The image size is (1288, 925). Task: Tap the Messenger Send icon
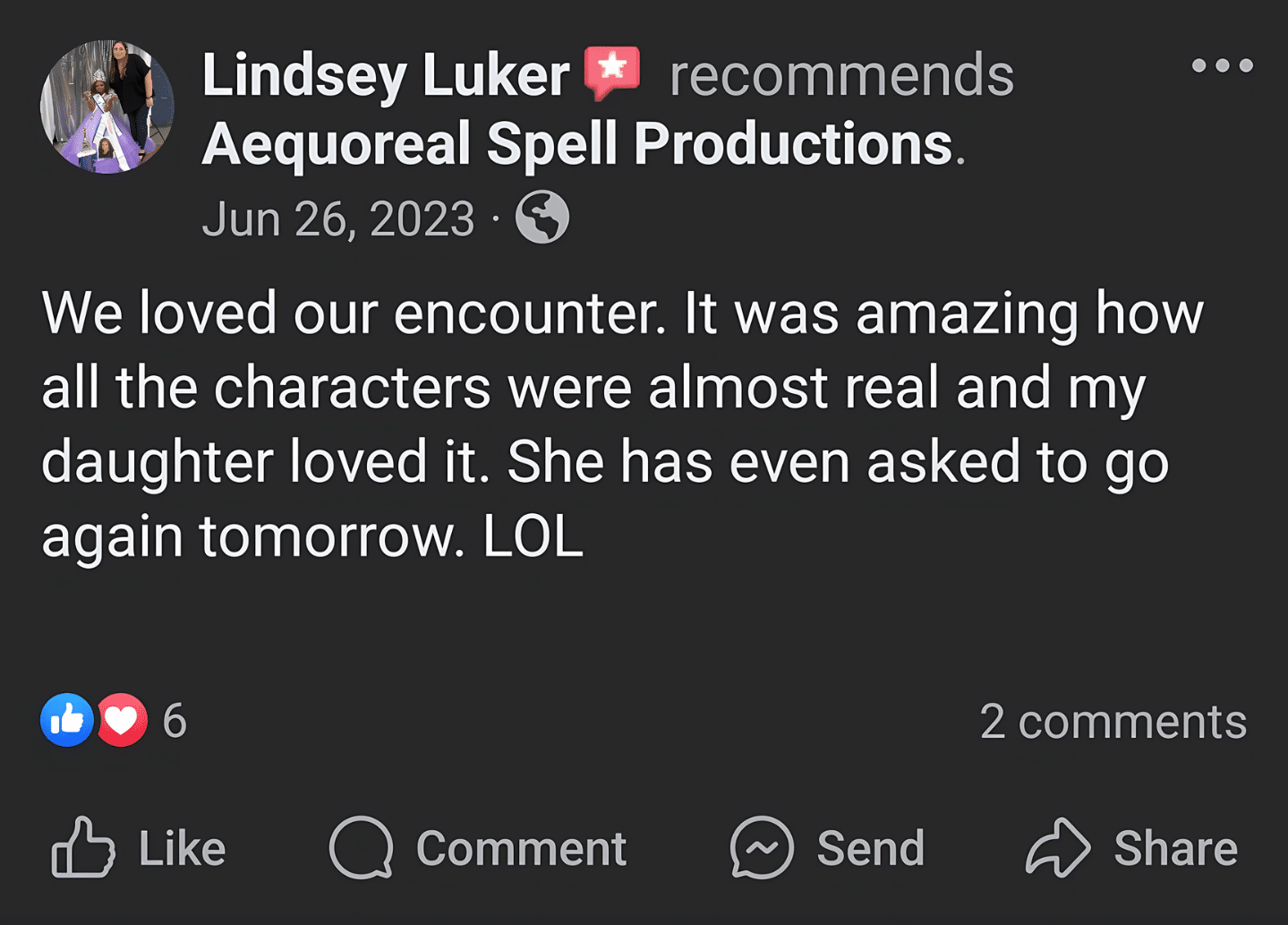(762, 847)
